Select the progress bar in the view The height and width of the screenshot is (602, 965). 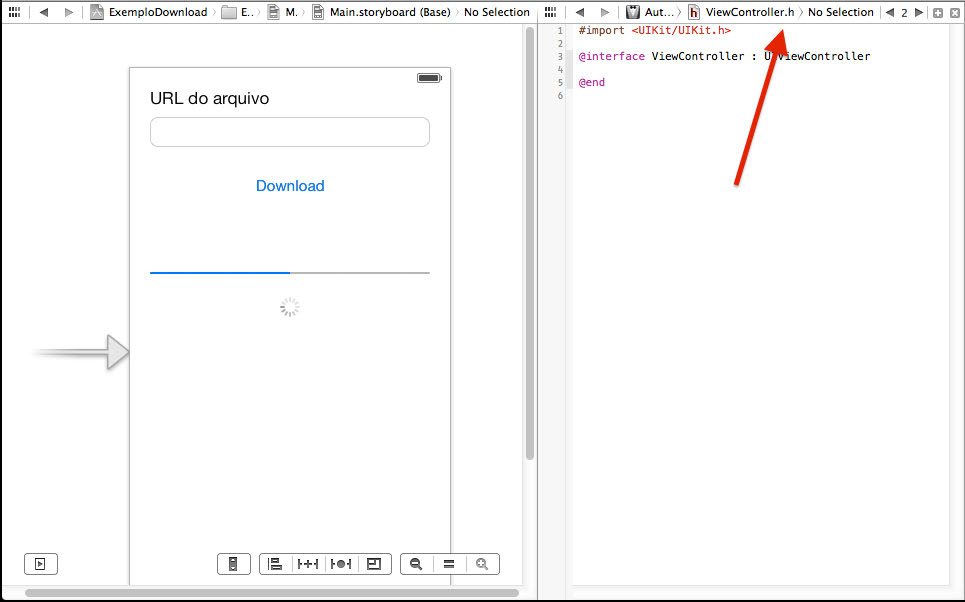click(x=290, y=272)
